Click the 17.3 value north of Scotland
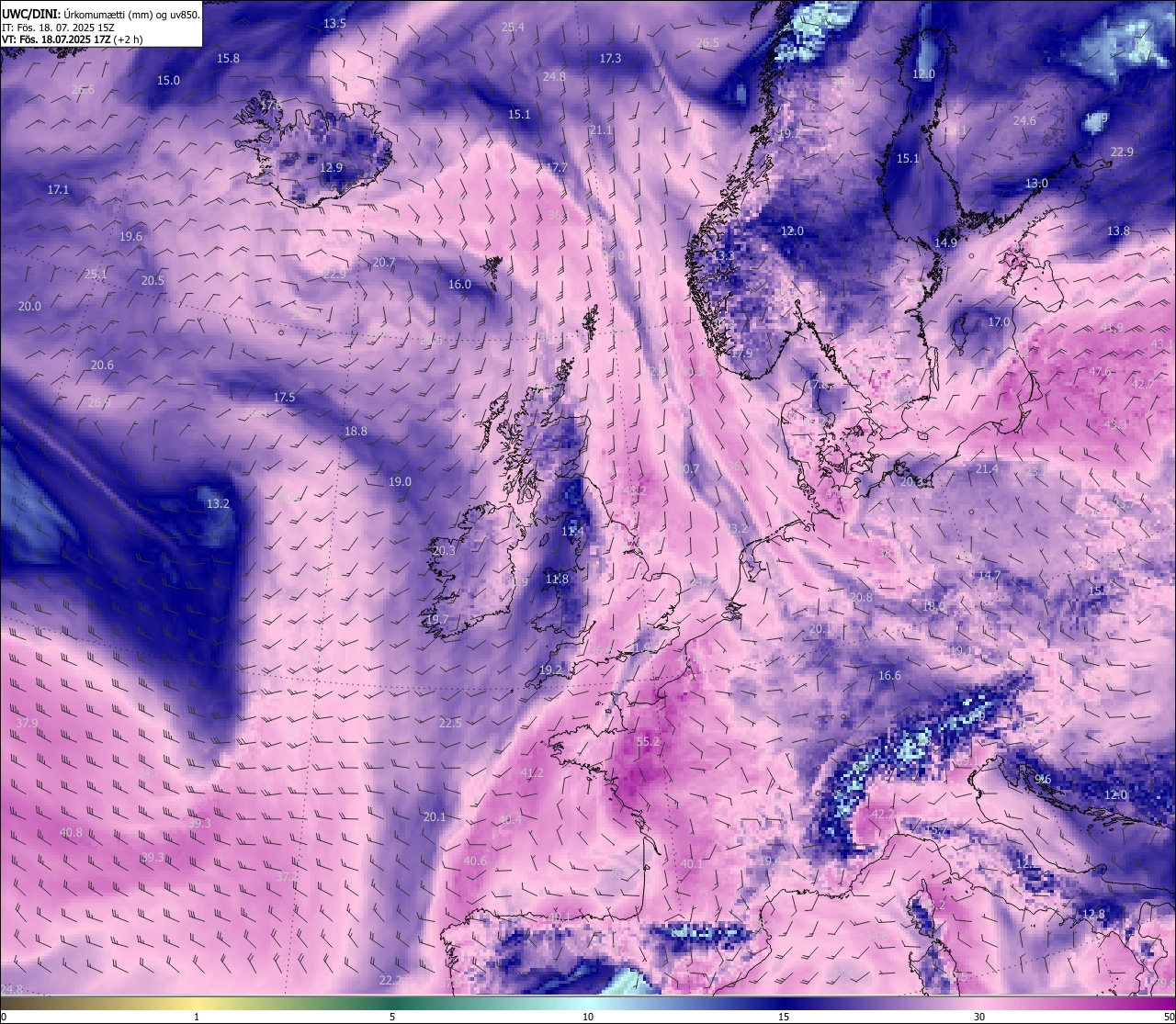This screenshot has height=1024, width=1176. [610, 58]
